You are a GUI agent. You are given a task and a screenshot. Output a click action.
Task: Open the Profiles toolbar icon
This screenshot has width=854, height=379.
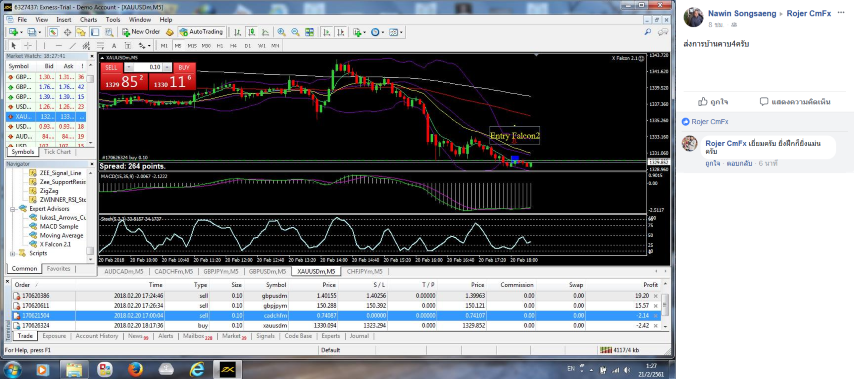pos(32,32)
